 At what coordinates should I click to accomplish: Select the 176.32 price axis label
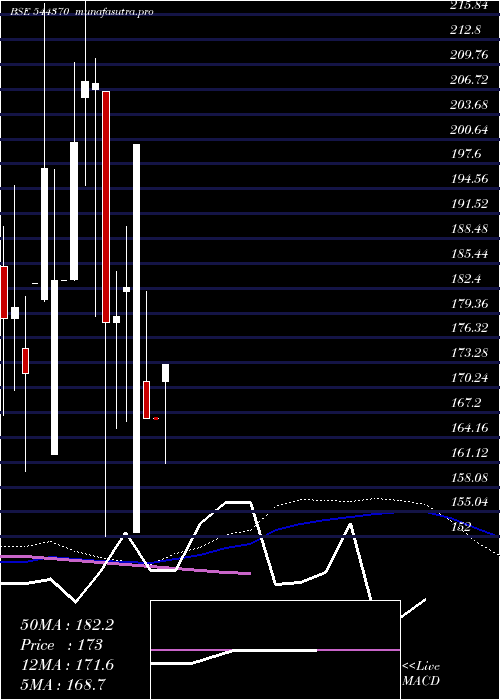[x=471, y=328]
